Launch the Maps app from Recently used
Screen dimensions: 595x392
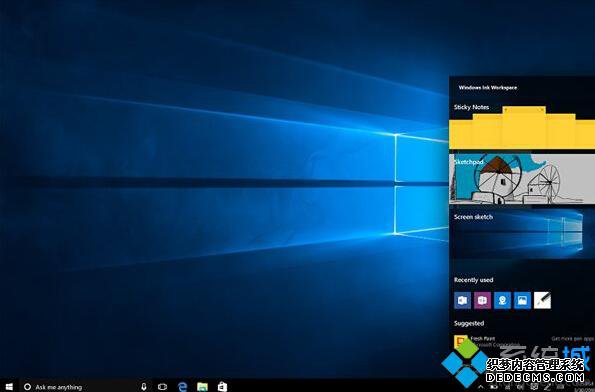click(x=502, y=300)
